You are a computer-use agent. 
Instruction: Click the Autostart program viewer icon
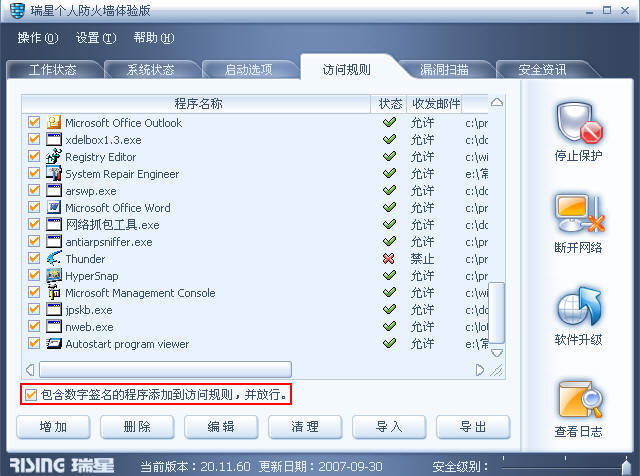point(53,343)
